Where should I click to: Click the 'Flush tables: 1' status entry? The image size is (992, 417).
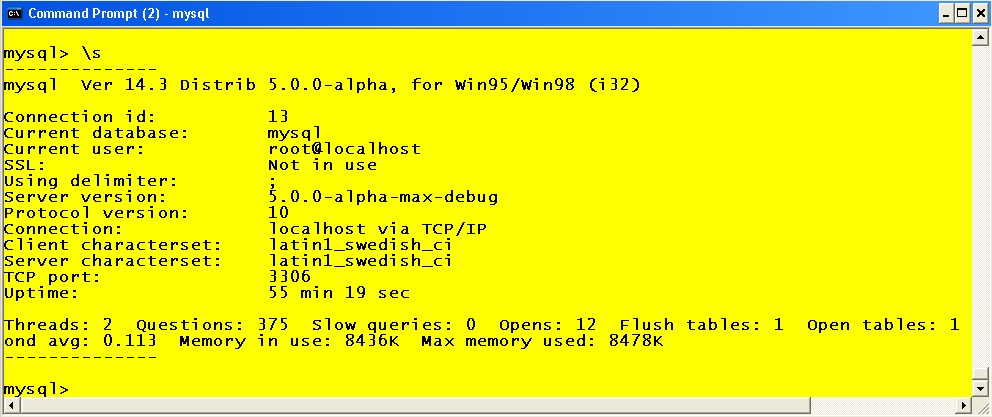(x=702, y=325)
